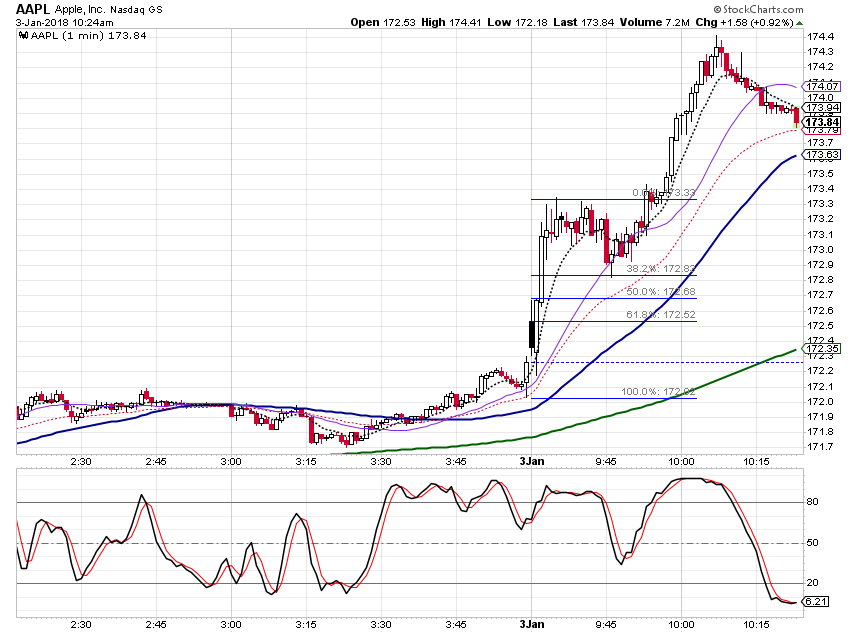
Task: Click the 174.4 price axis label
Action: pyautogui.click(x=820, y=37)
